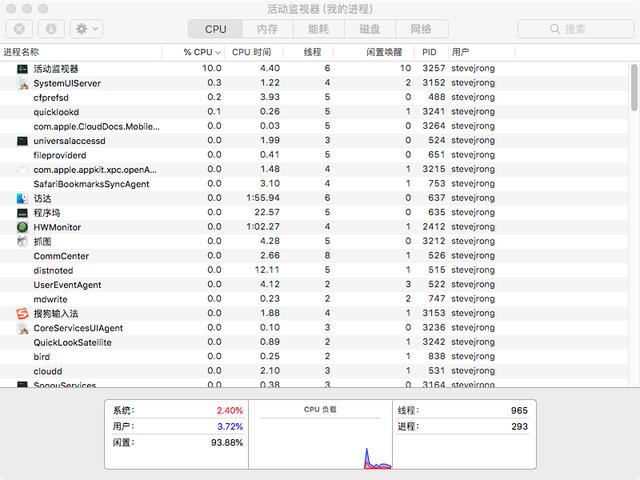Click the CPU 负载 graph

tap(320, 435)
